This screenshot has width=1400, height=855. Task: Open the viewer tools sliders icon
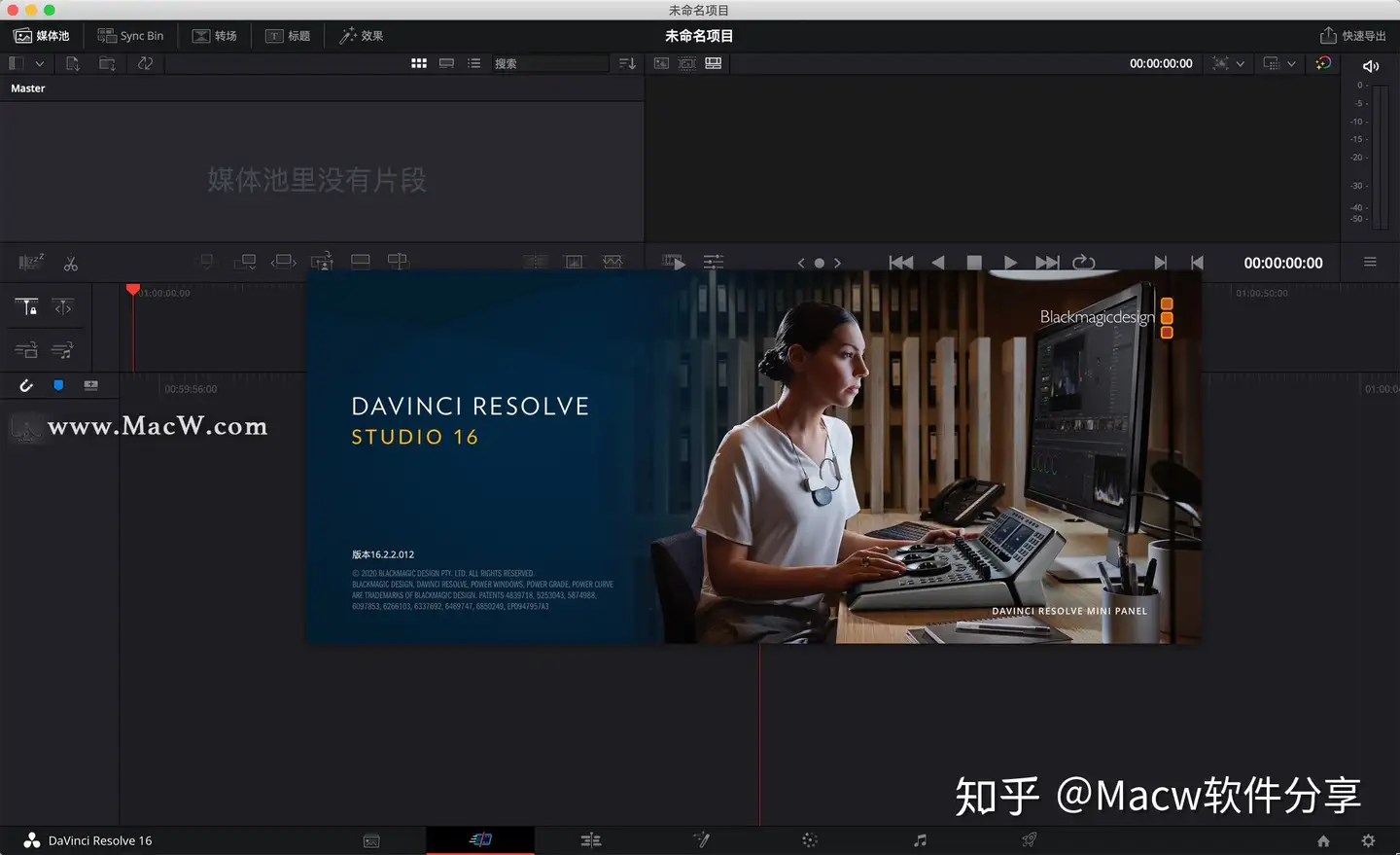pos(714,262)
